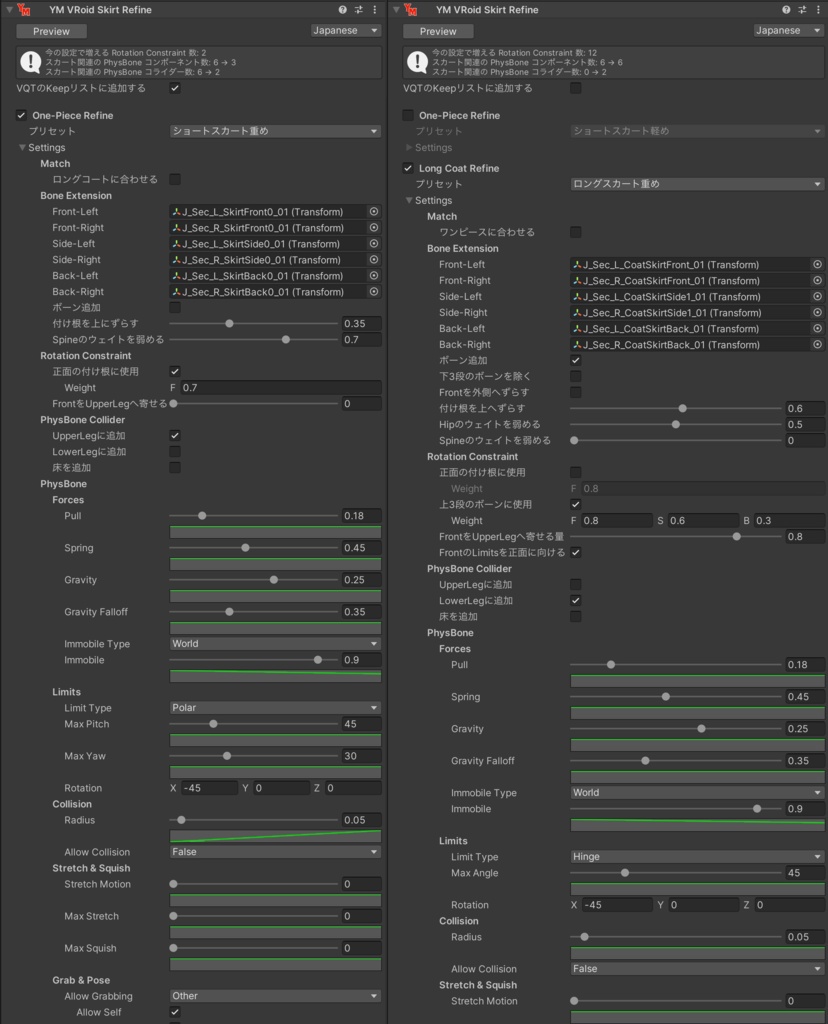
Task: Click object picker for J_Sec_R_CoatSkirtBack_01
Action: (x=817, y=344)
